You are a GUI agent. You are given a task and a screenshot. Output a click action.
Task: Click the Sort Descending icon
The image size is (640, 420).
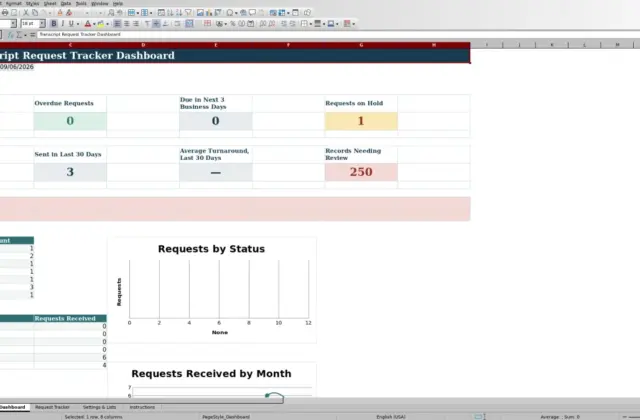tap(179, 12)
